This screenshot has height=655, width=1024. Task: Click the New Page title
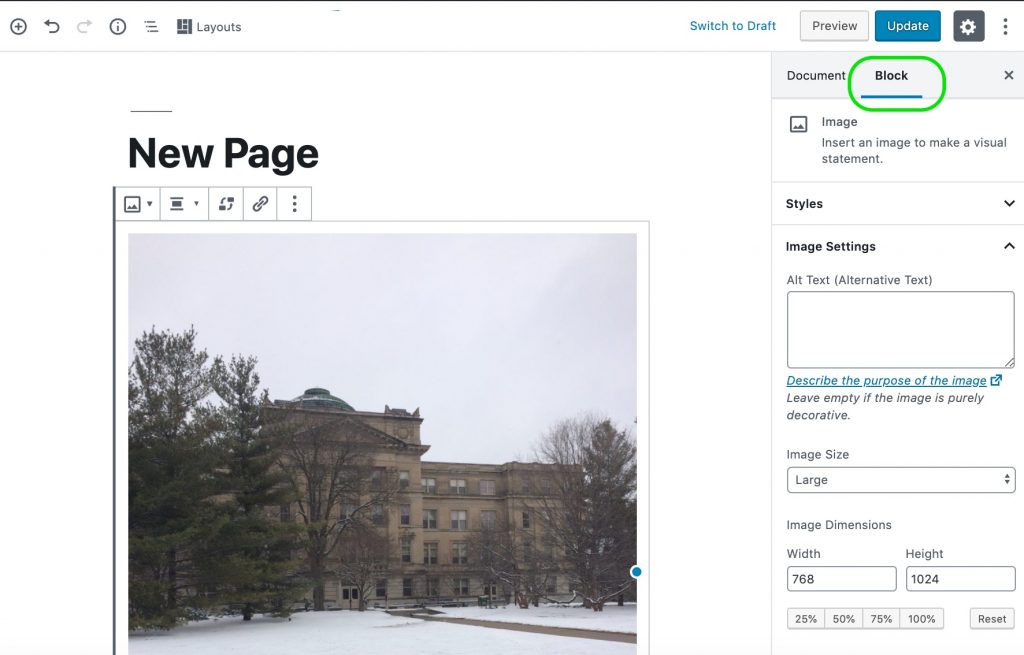pyautogui.click(x=223, y=153)
